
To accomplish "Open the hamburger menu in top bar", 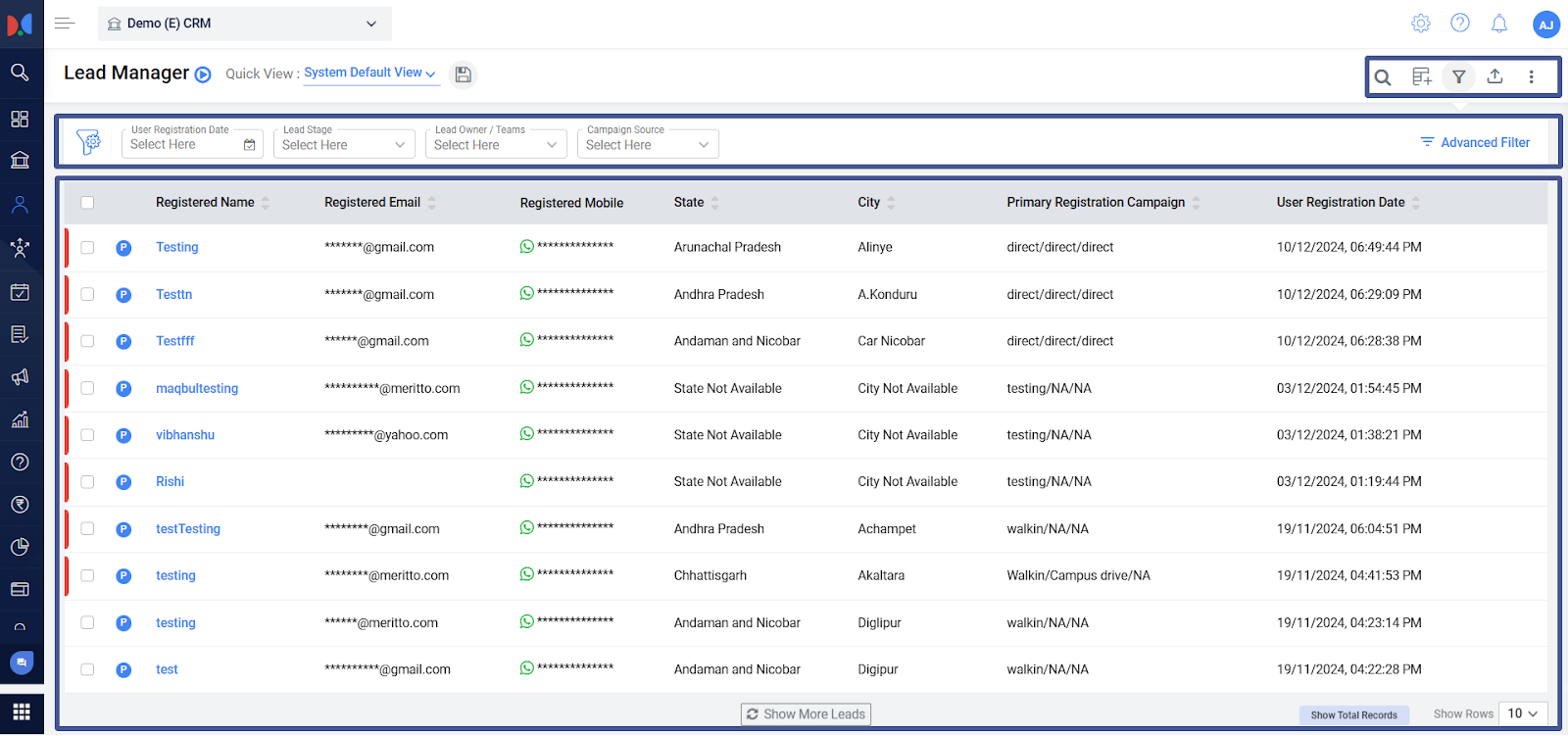I will tap(65, 24).
